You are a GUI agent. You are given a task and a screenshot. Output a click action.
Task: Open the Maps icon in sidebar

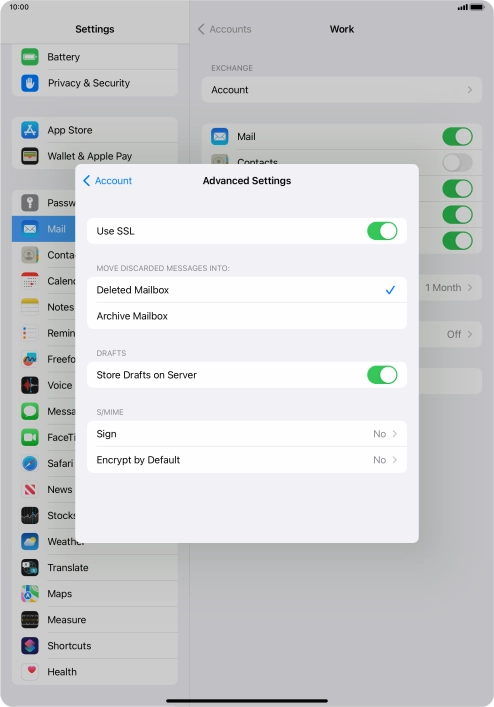[x=30, y=593]
